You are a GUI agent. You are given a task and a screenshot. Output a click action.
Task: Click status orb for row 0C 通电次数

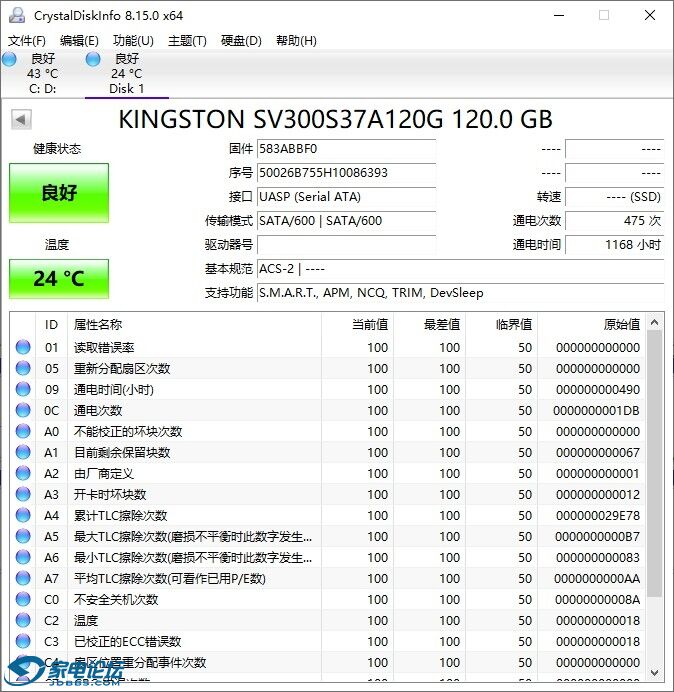coord(23,410)
